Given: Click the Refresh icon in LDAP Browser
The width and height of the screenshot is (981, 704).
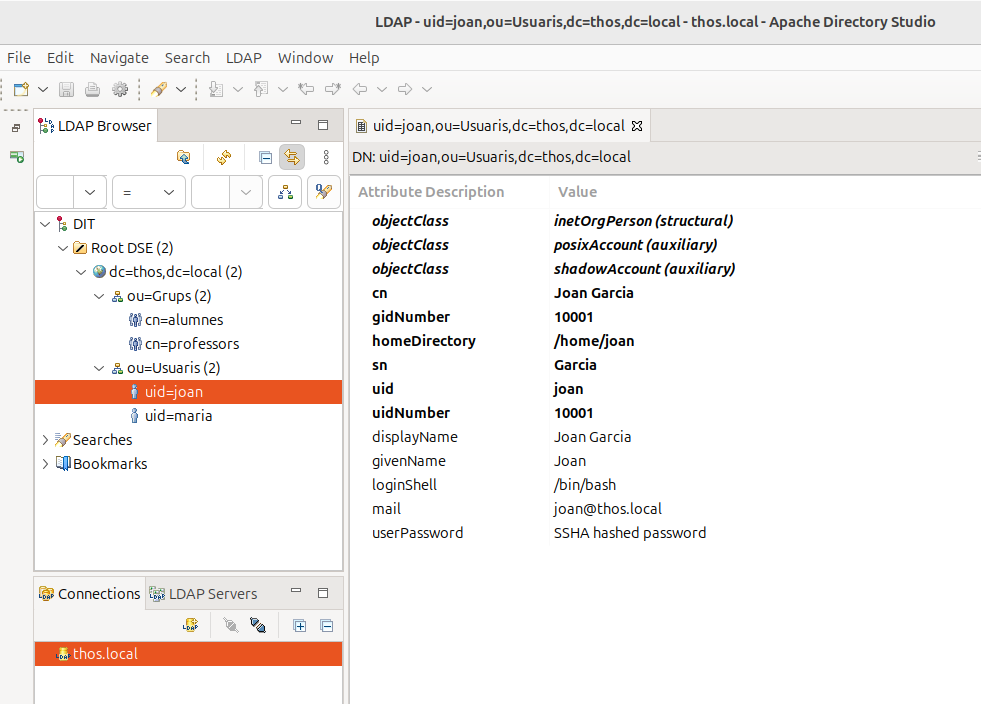Looking at the screenshot, I should (x=224, y=157).
